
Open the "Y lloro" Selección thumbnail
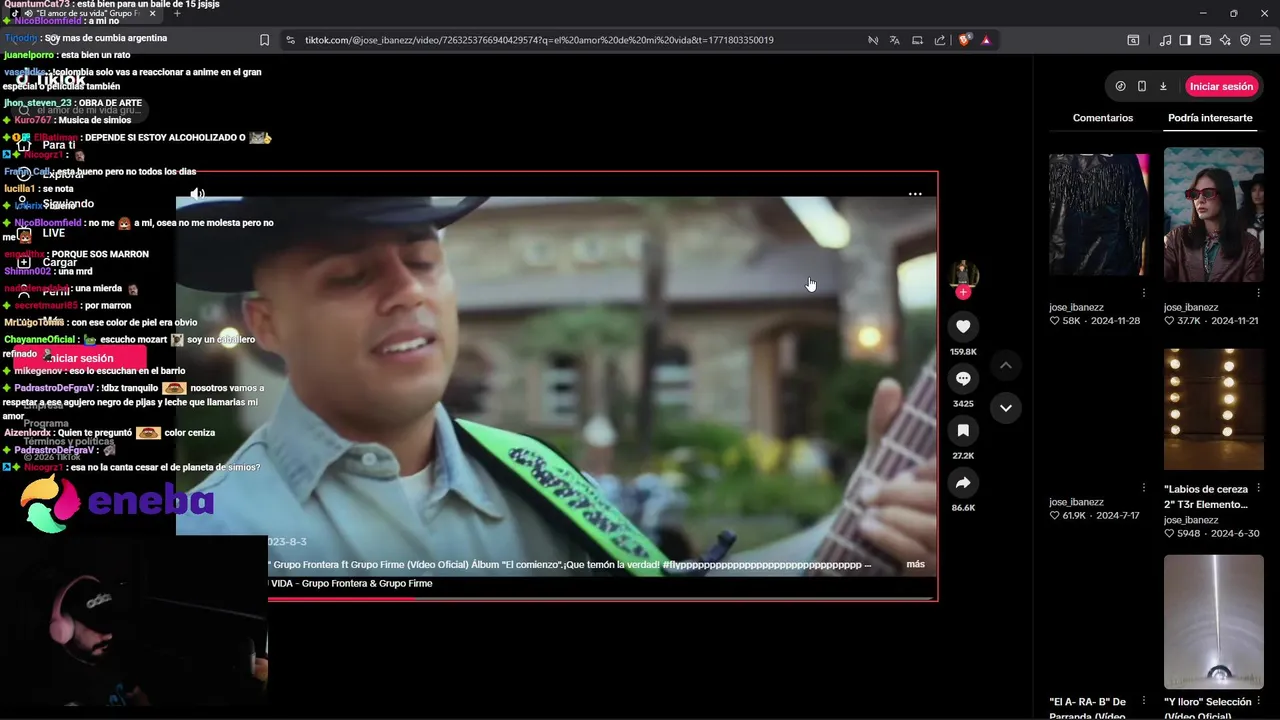click(x=1214, y=622)
